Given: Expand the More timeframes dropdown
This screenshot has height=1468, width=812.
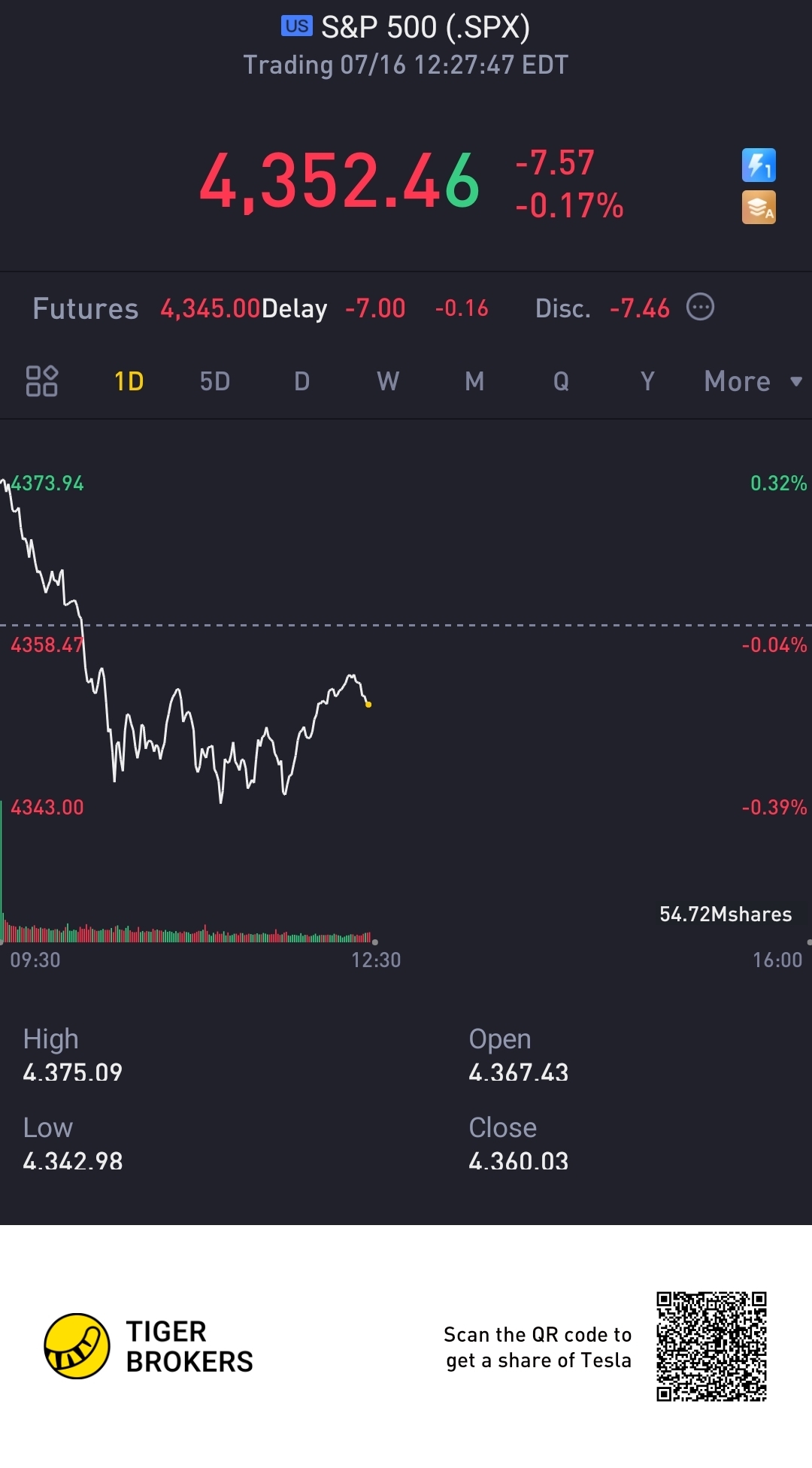Looking at the screenshot, I should click(x=752, y=381).
